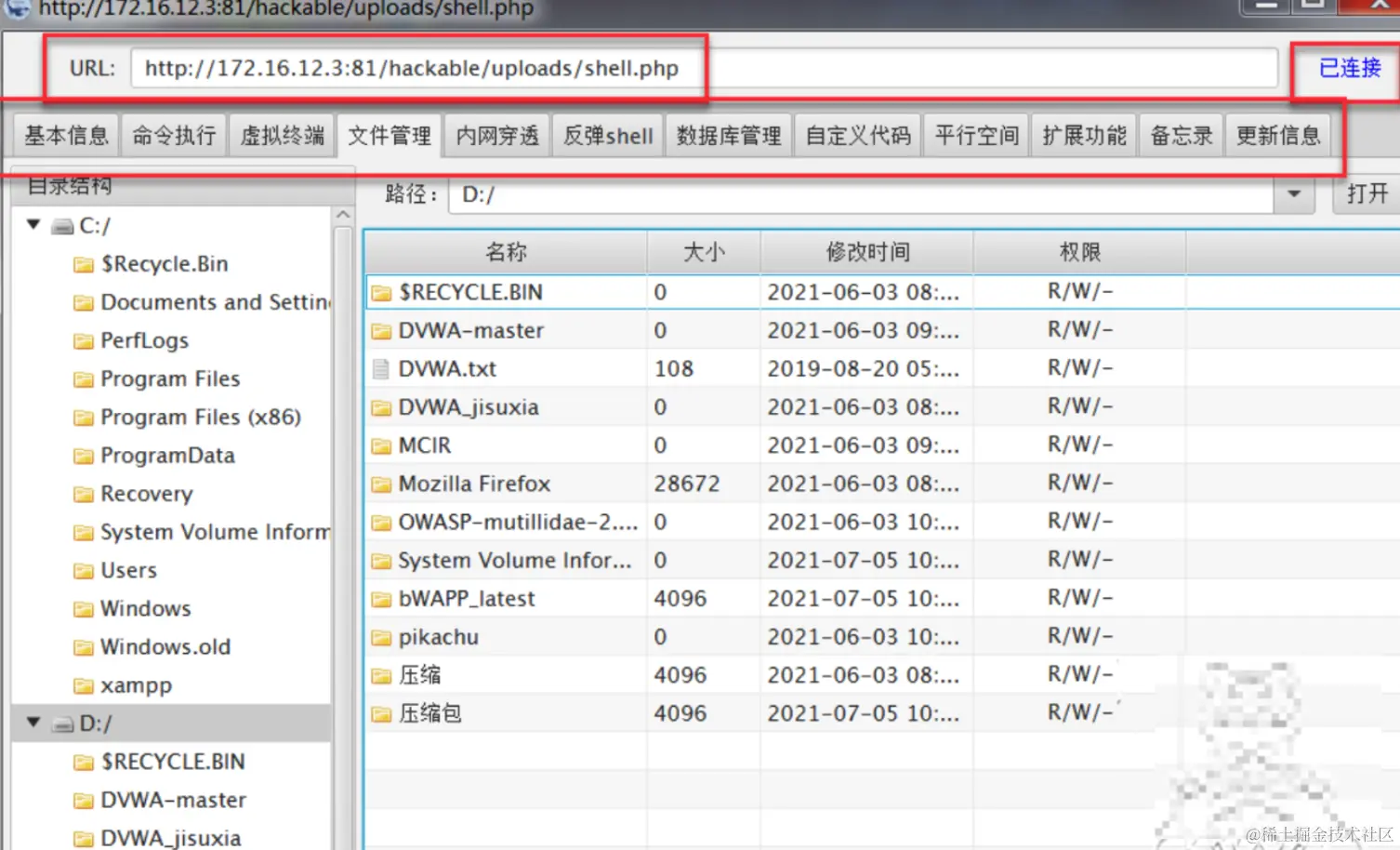Select $RECYCLE.BIN folder icon under D:/ tree
Screen dimensions: 1400x850
(84, 763)
